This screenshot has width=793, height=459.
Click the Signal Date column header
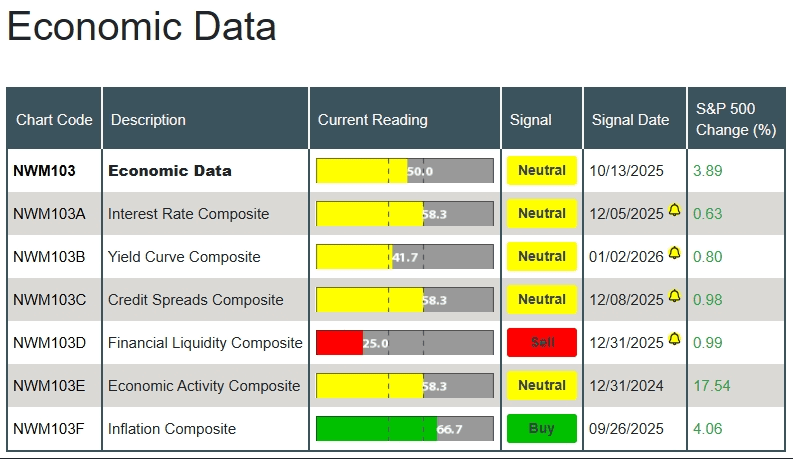click(630, 120)
